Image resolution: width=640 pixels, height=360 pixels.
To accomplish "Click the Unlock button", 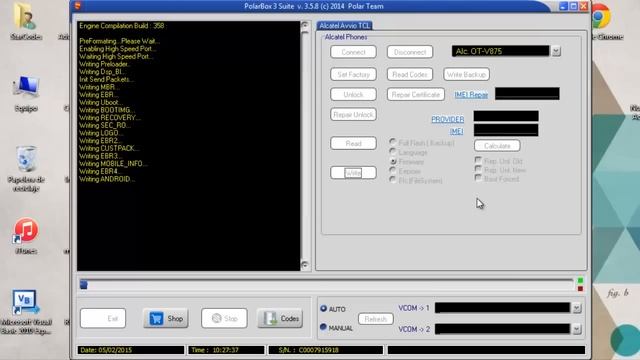I will coord(353,94).
